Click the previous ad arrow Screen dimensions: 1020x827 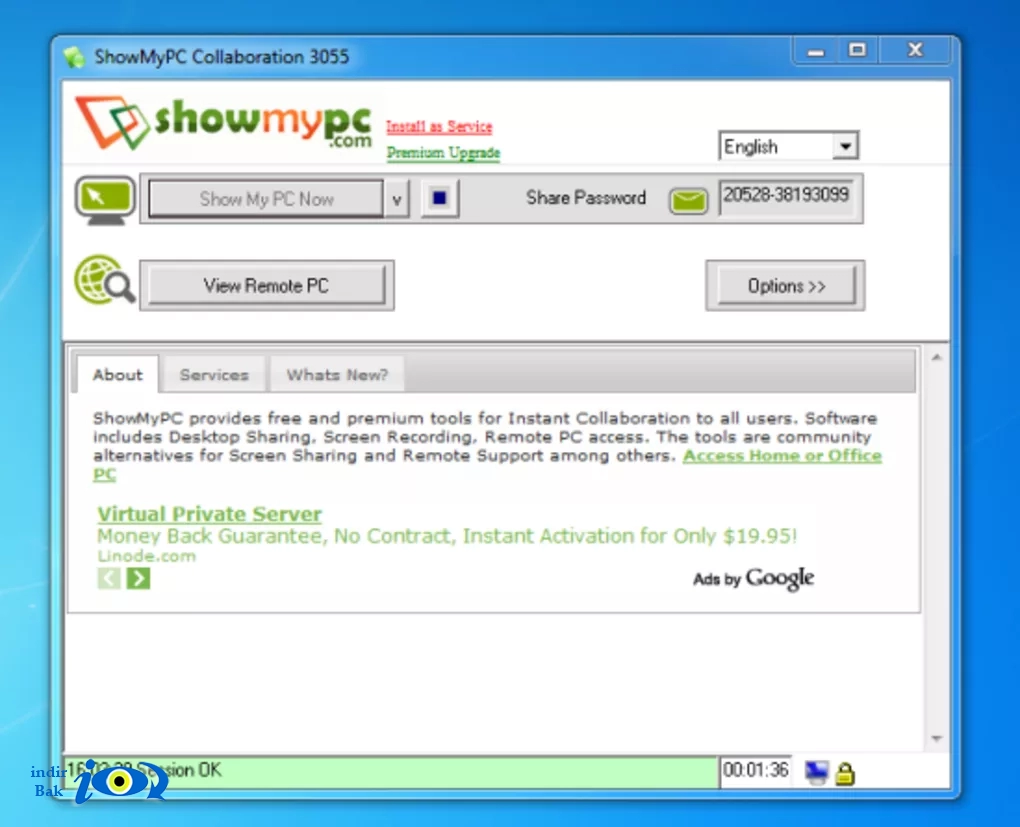point(109,578)
